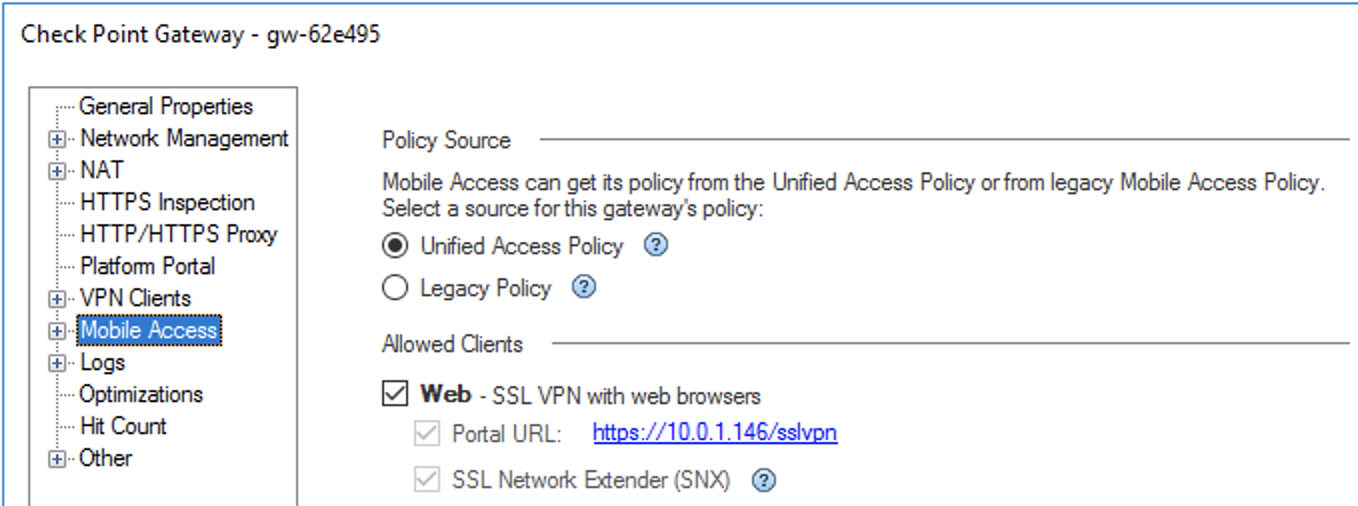Expand the Mobile Access tree node

57,331
